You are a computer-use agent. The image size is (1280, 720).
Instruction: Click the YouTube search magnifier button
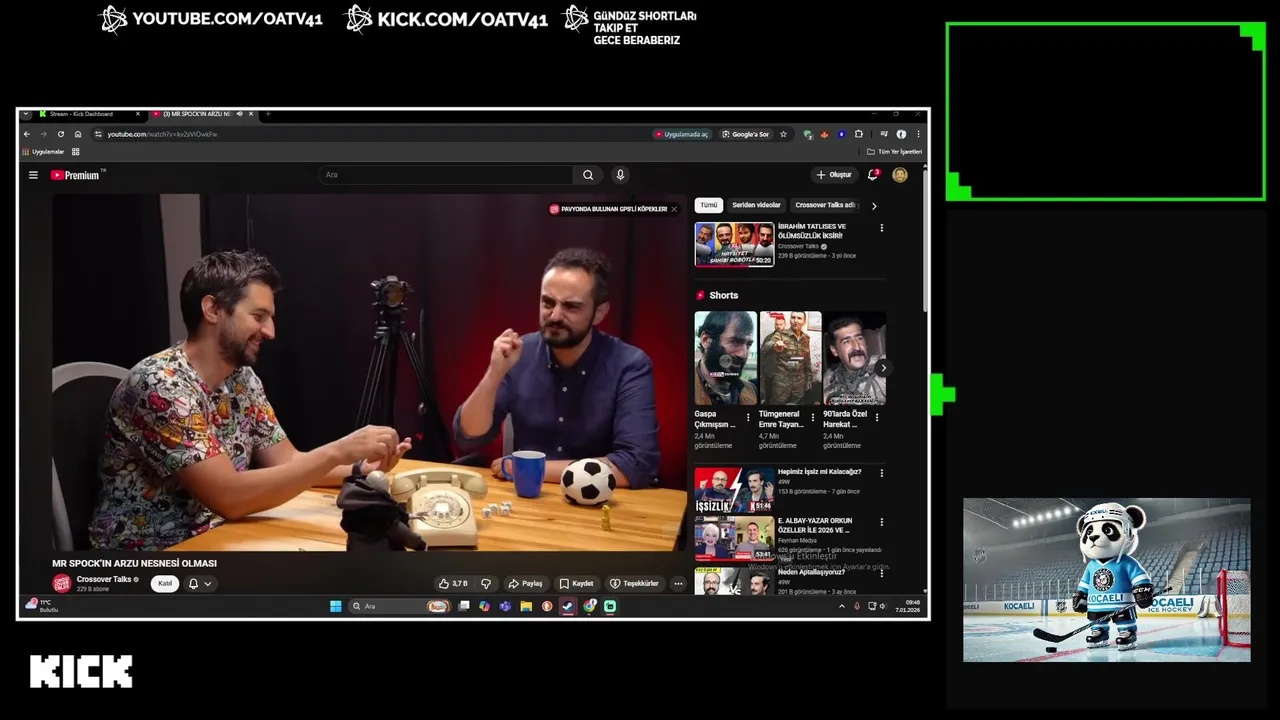click(588, 175)
